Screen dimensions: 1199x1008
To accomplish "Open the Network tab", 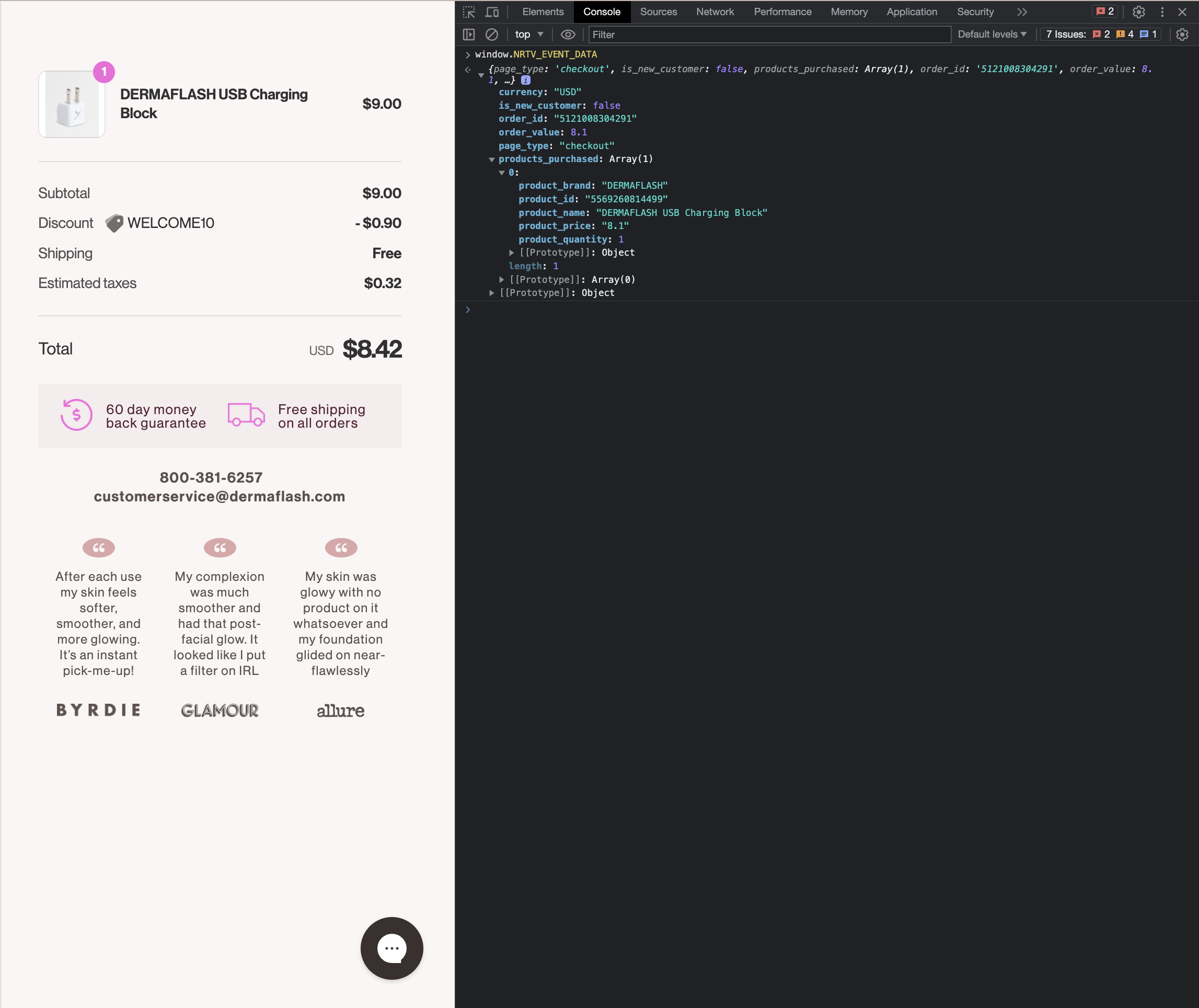I will coord(714,12).
